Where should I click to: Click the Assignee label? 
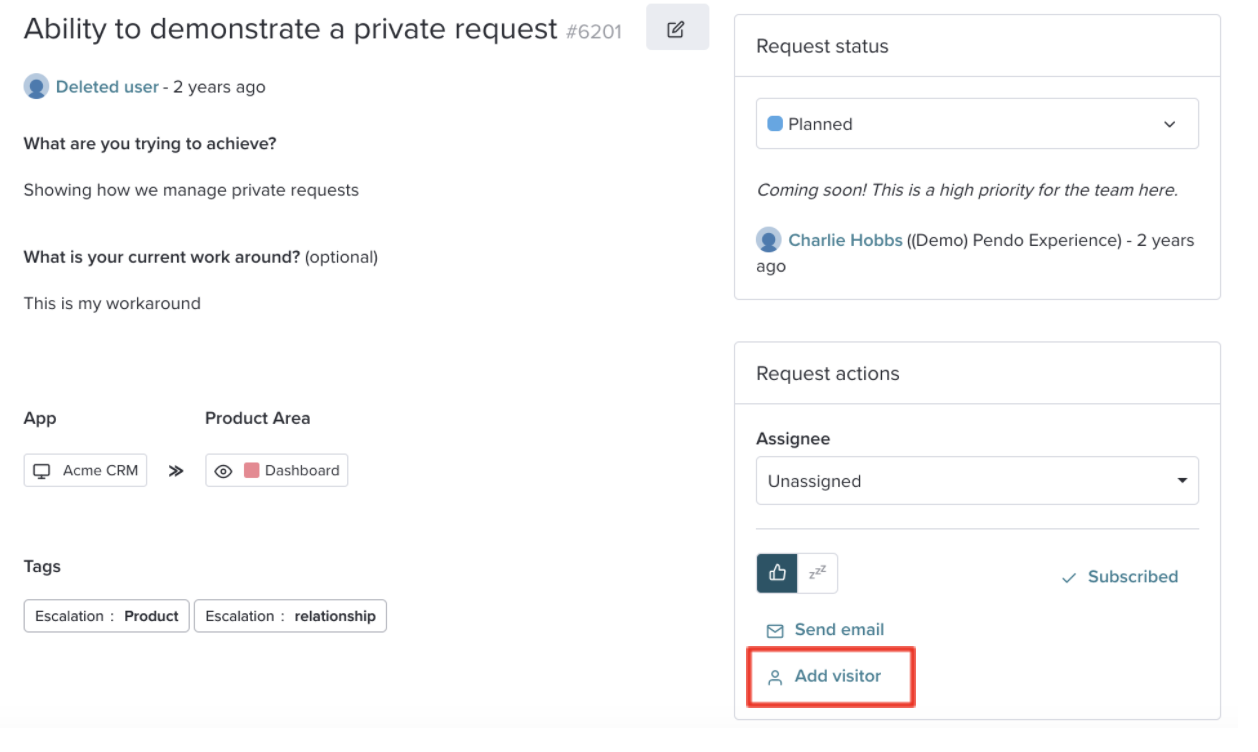793,439
